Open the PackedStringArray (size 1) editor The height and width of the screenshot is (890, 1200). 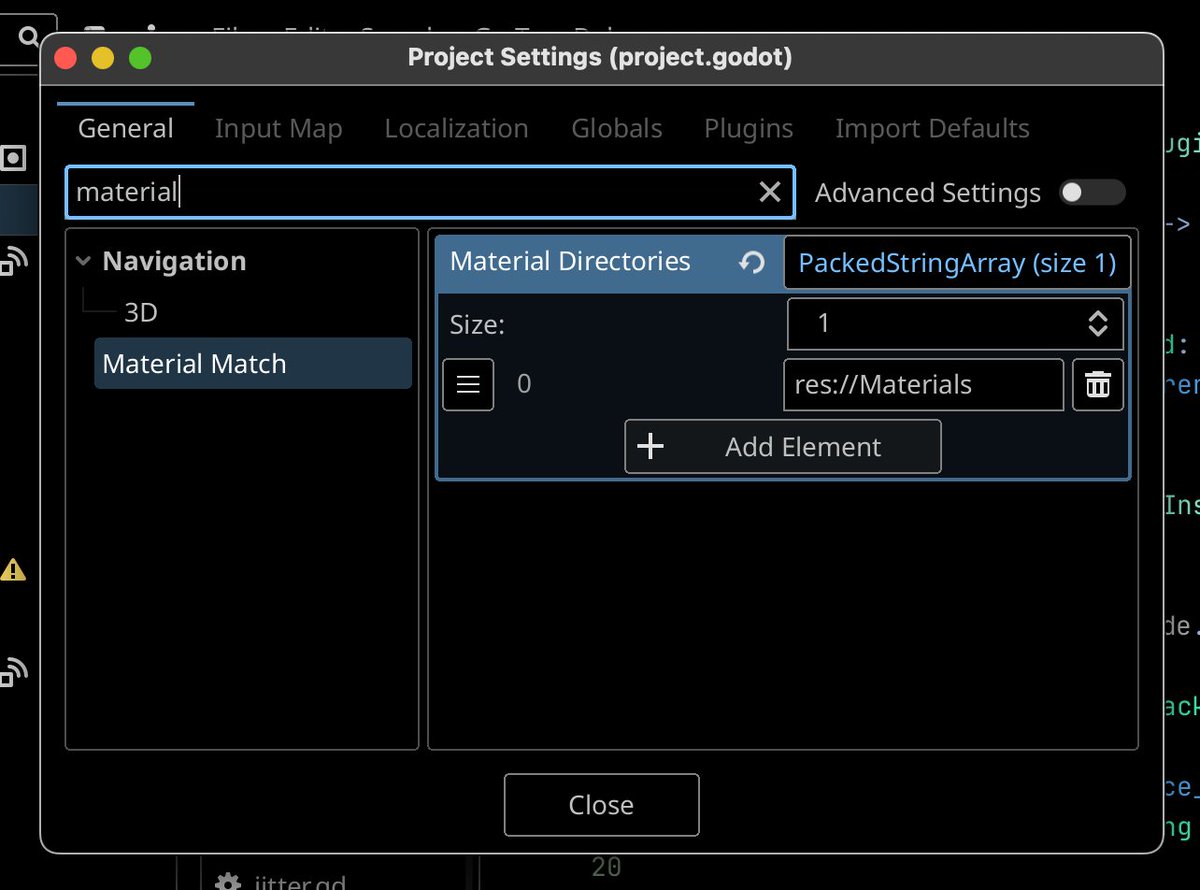tap(957, 263)
